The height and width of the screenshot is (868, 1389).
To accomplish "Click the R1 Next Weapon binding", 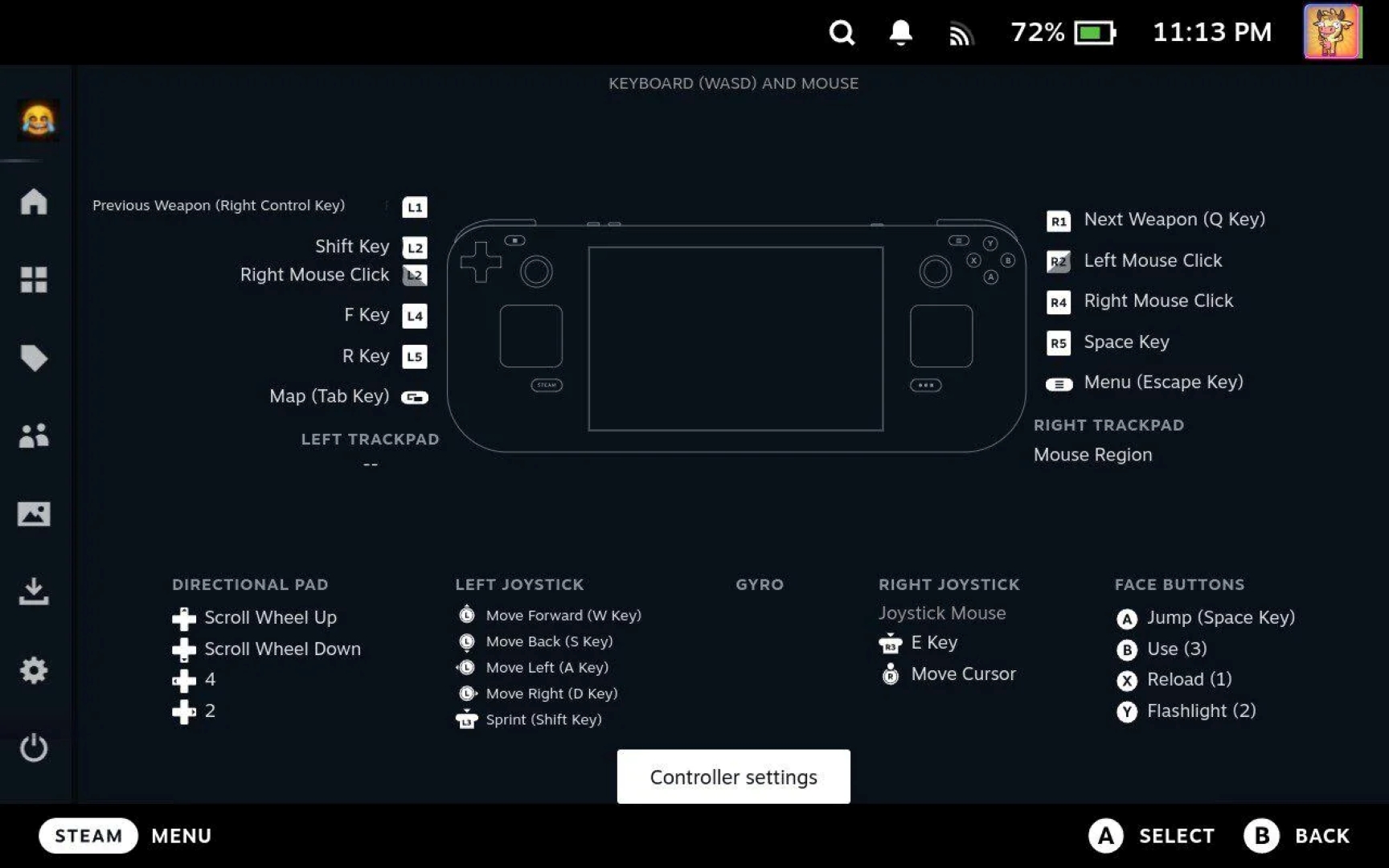I will pyautogui.click(x=1156, y=219).
